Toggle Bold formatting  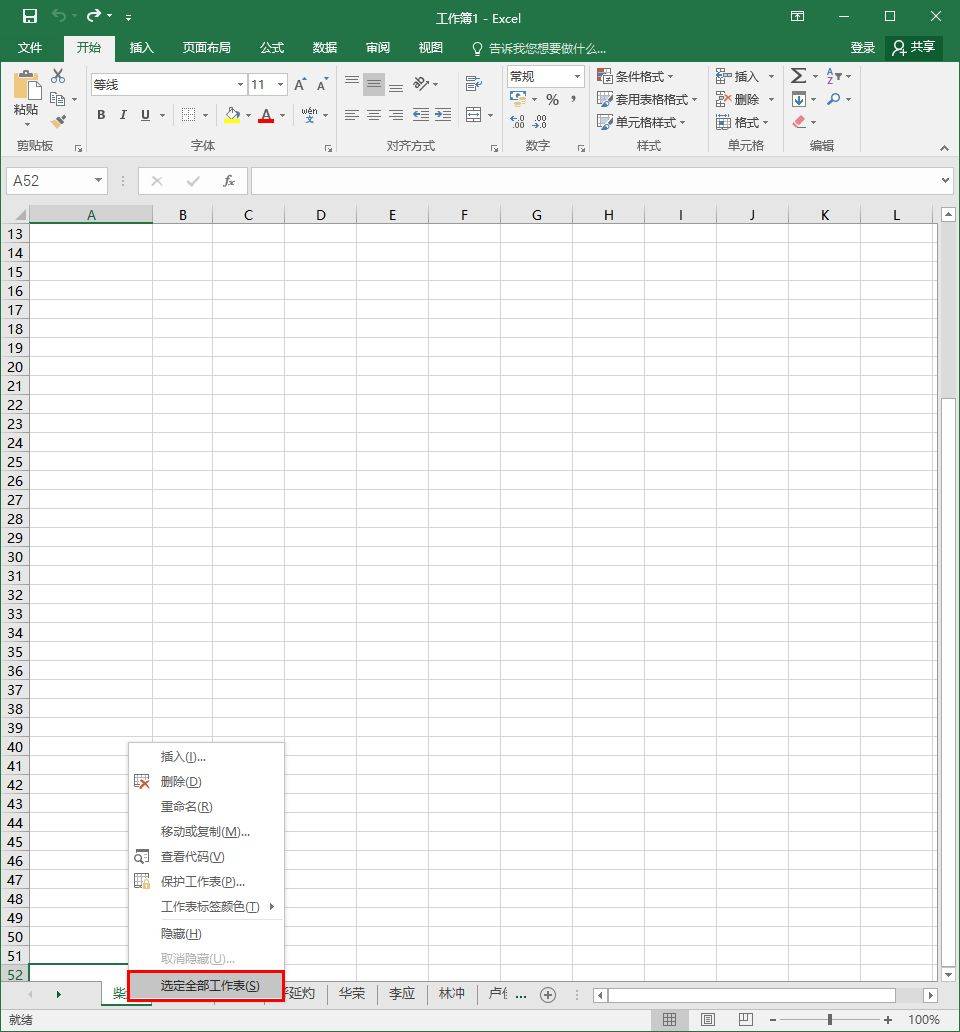101,115
